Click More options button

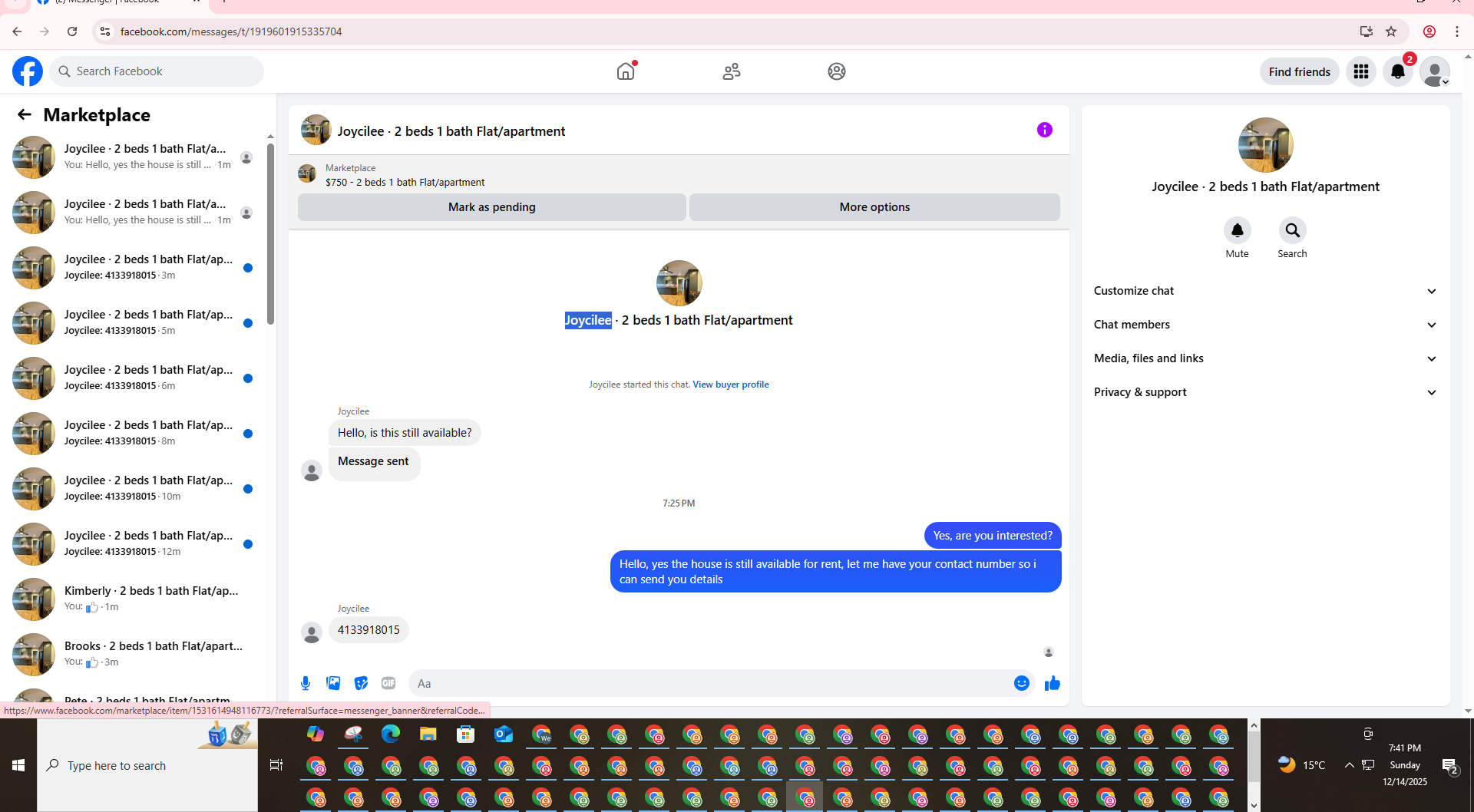(874, 207)
